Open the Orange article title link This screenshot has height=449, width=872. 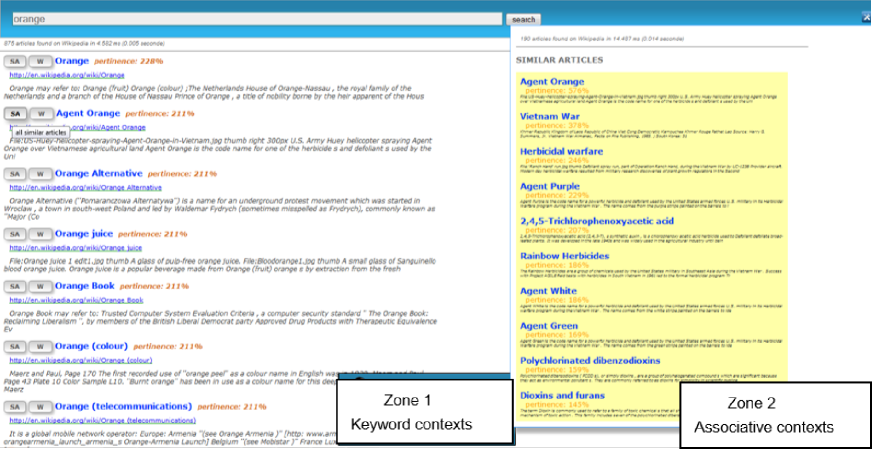(x=72, y=61)
